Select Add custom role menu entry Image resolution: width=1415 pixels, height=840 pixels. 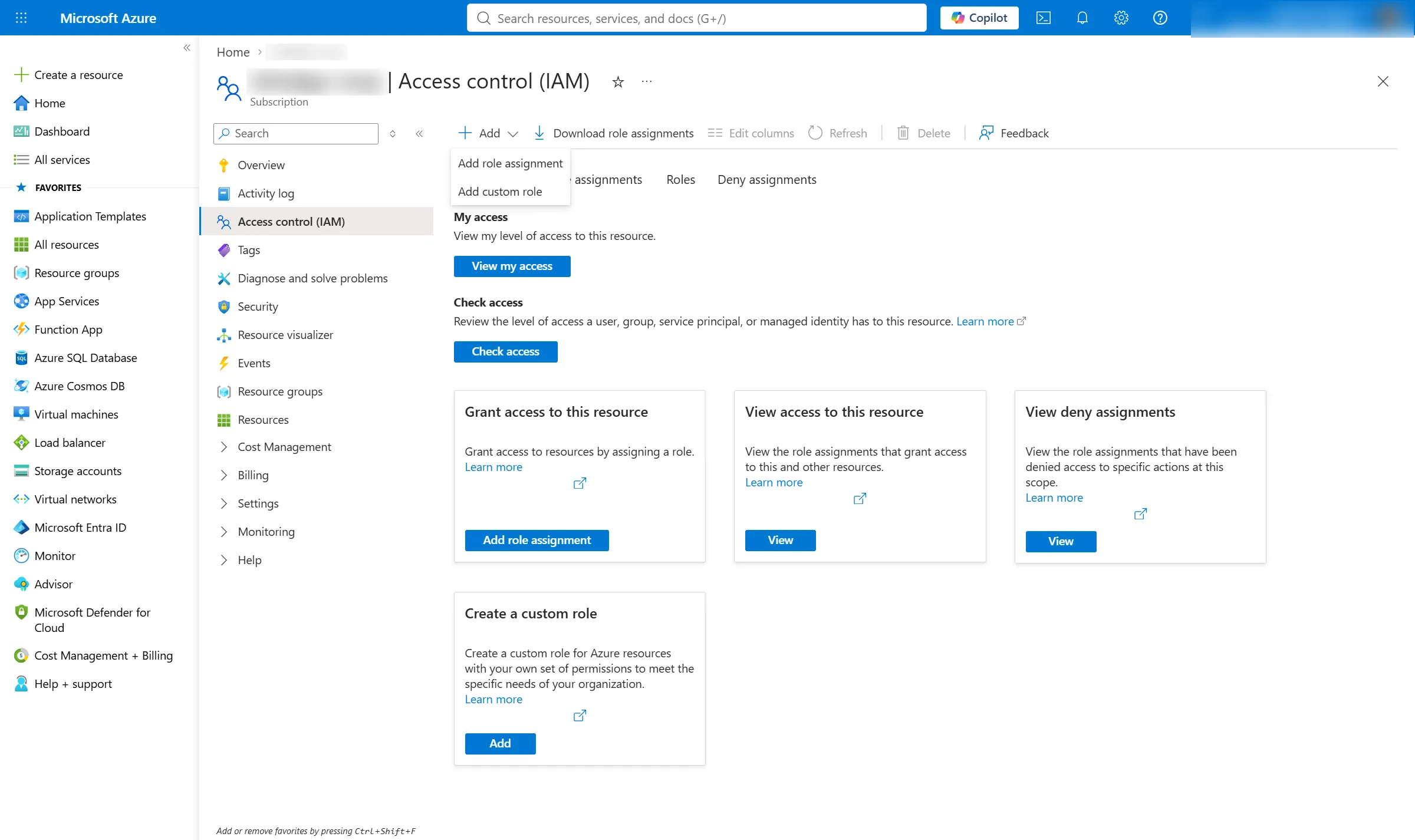coord(511,192)
